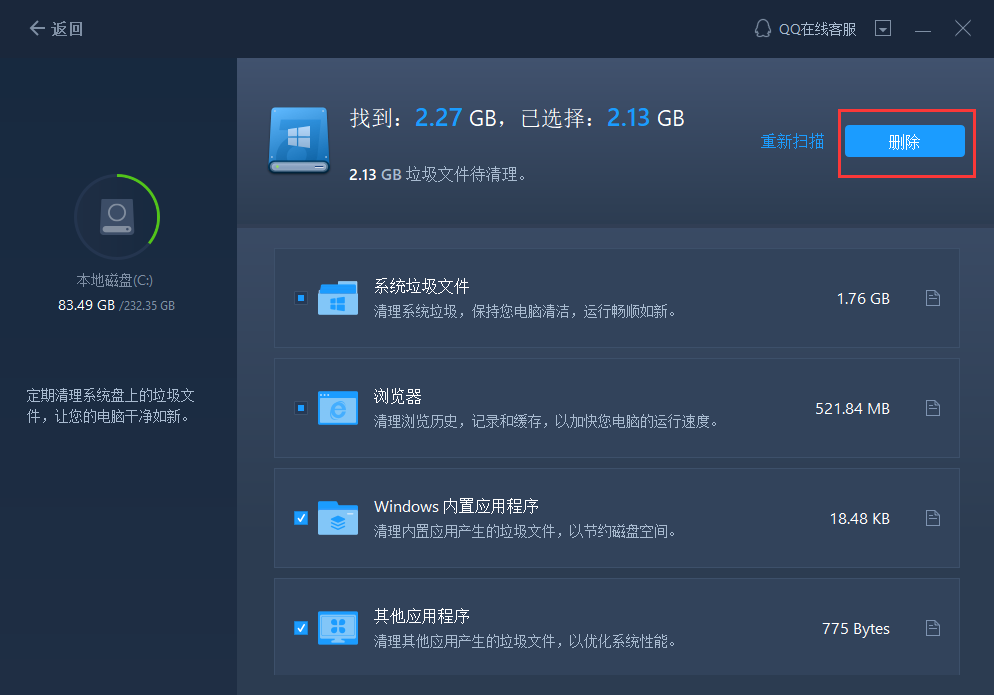Minimize the cleaner window
The height and width of the screenshot is (695, 994).
923,29
